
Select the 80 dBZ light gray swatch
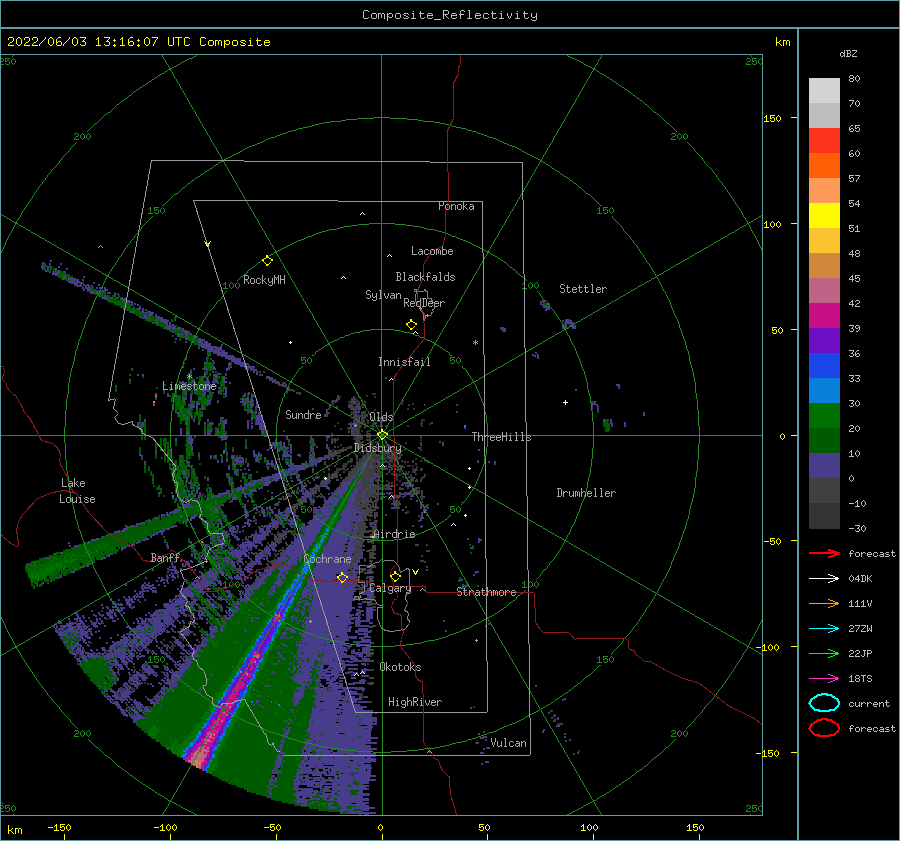point(824,91)
